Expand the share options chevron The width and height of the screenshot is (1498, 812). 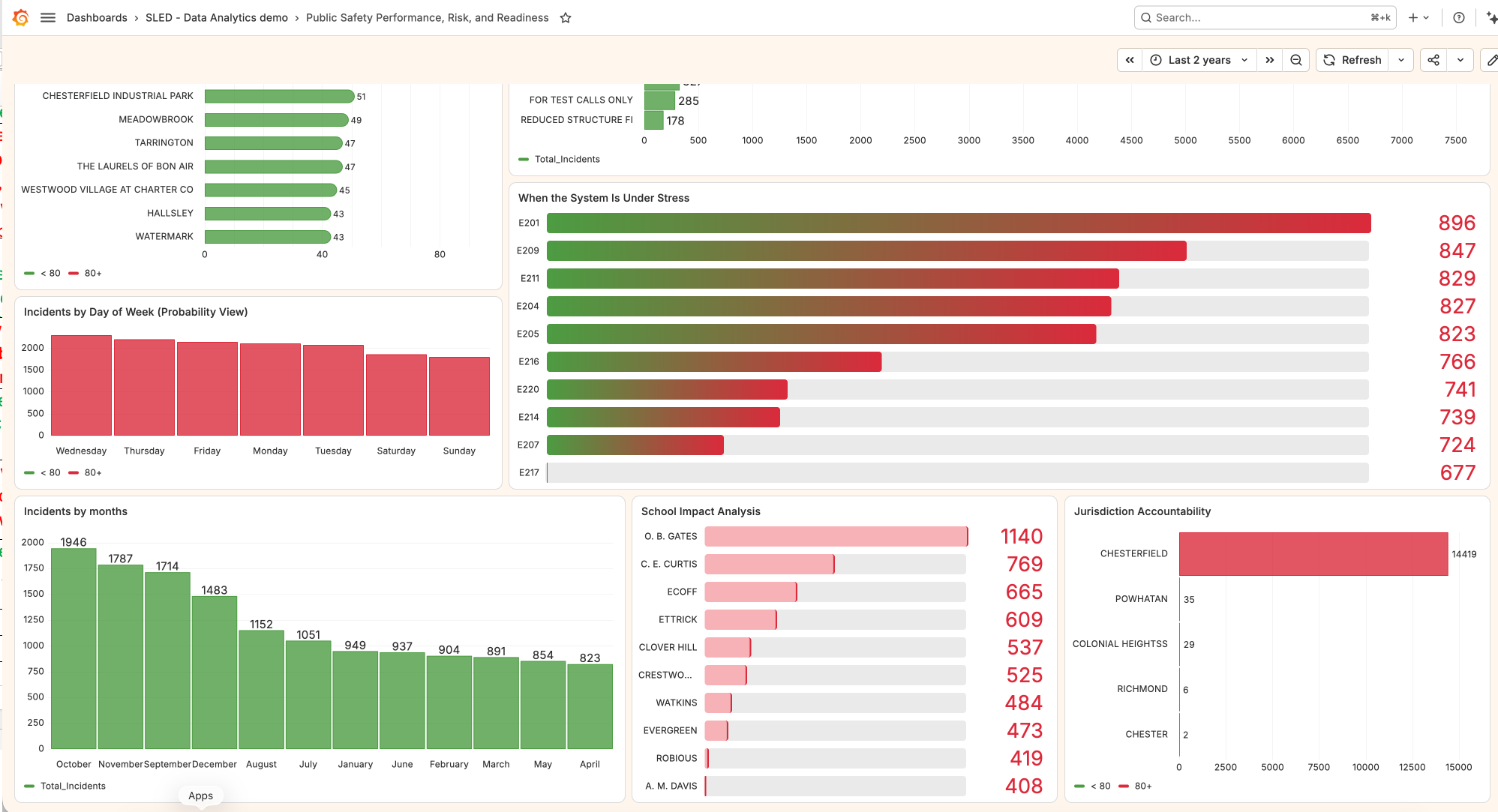pos(1460,60)
